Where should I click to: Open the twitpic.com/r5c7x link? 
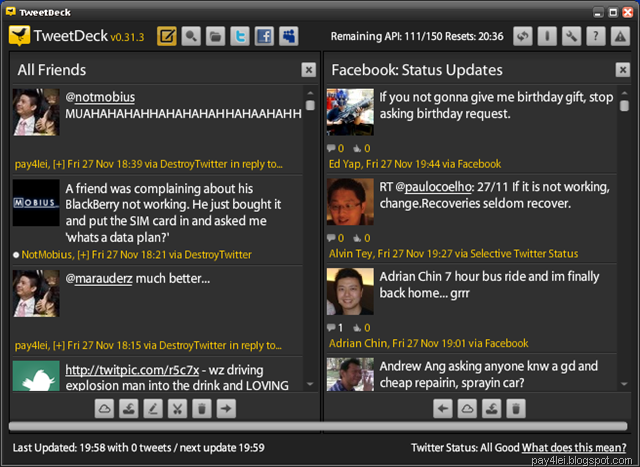(132, 370)
